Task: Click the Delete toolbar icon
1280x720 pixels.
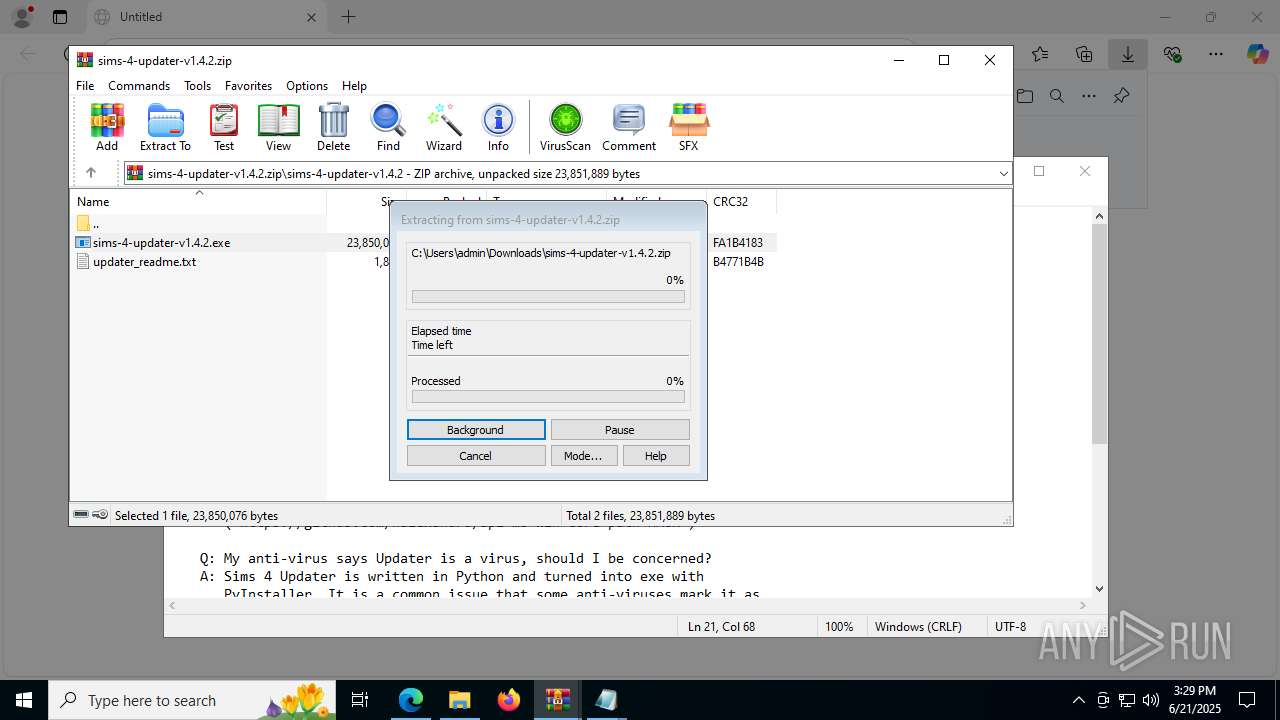Action: pos(333,127)
